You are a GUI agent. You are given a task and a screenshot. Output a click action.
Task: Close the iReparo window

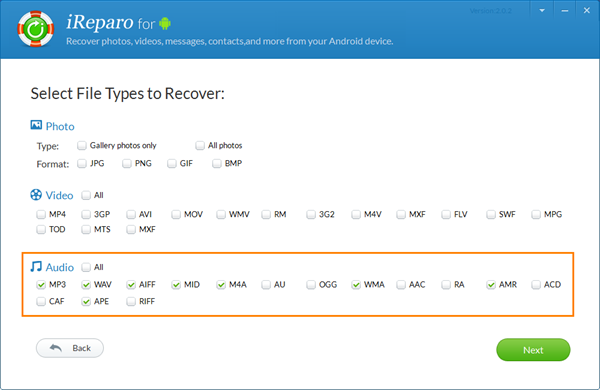[x=587, y=11]
